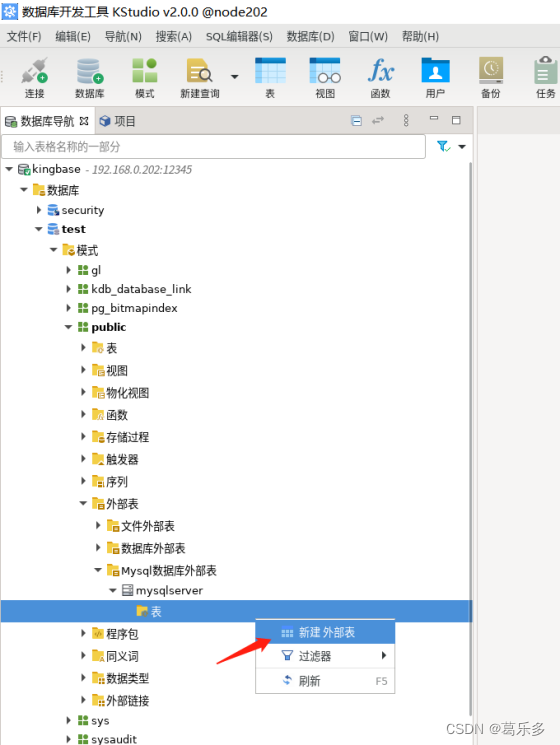Select the 序列 folder in tree
This screenshot has width=560, height=745.
pos(110,481)
